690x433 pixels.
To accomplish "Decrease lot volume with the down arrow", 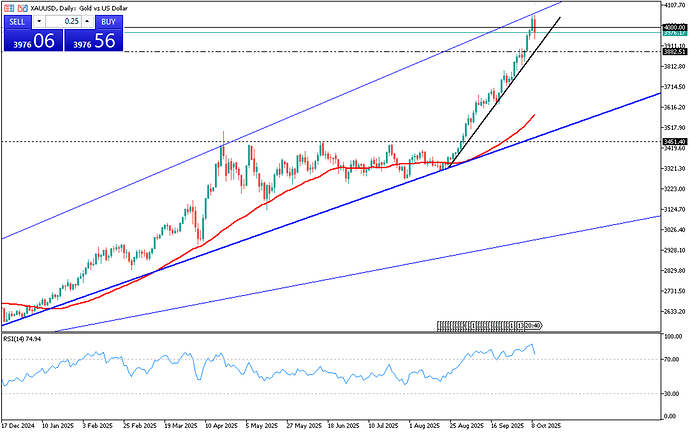I will click(38, 21).
